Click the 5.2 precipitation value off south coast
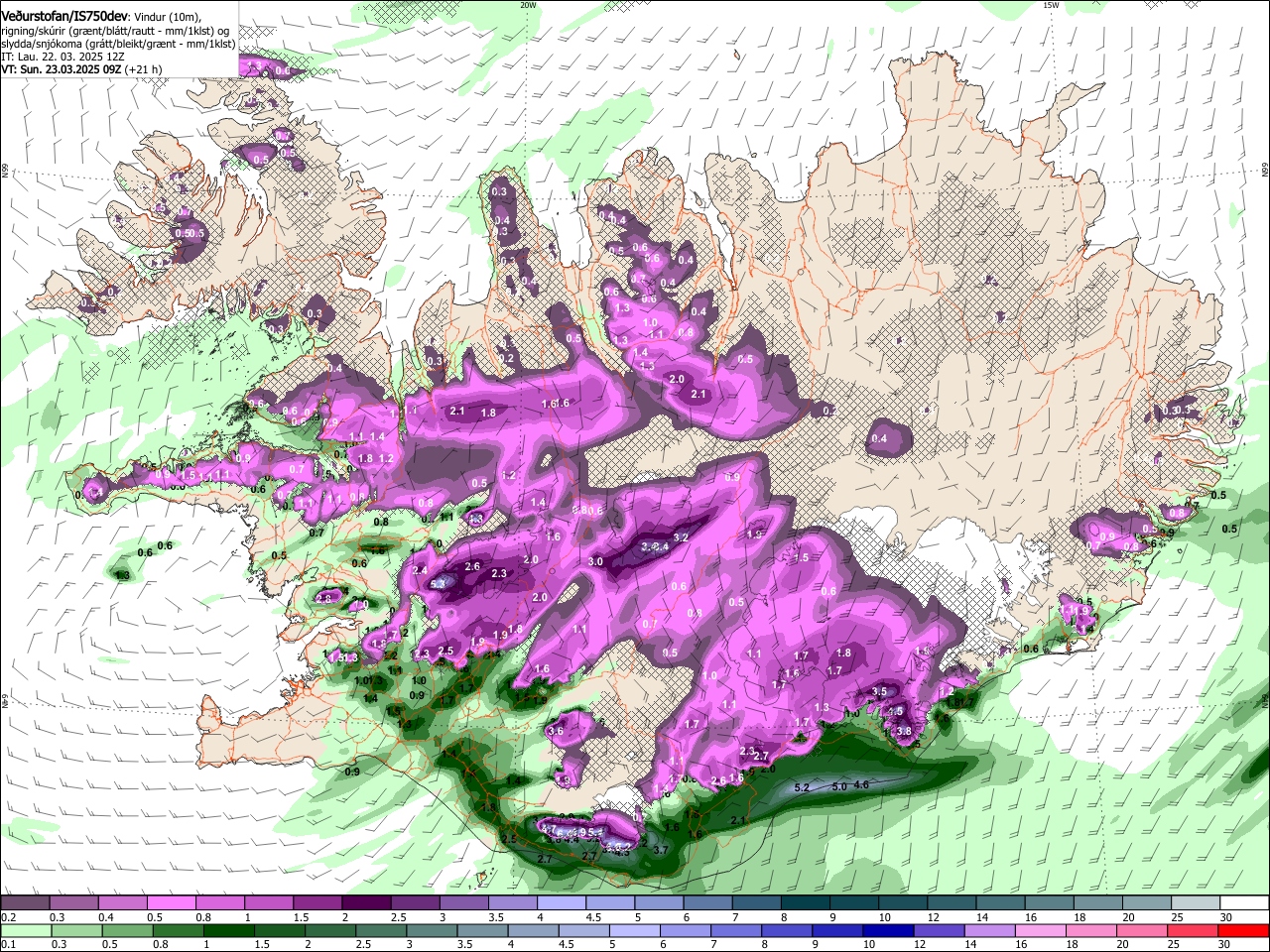The height and width of the screenshot is (952, 1270). (803, 787)
